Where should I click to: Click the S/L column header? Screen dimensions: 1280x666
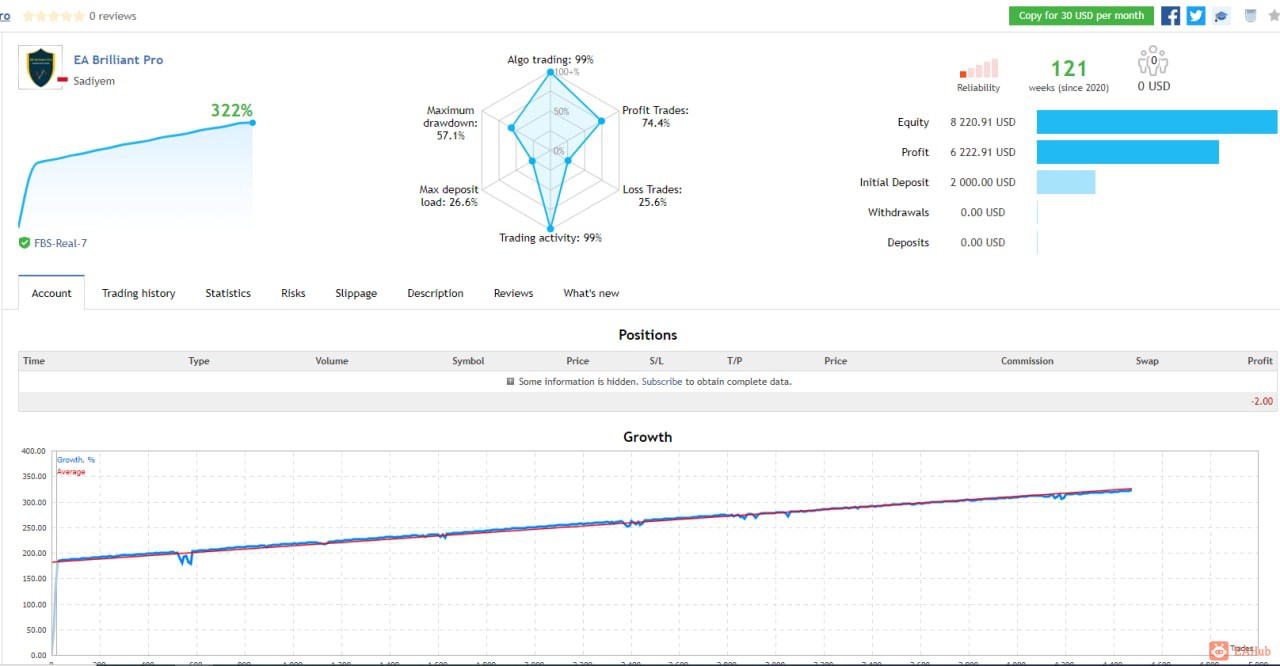click(656, 361)
